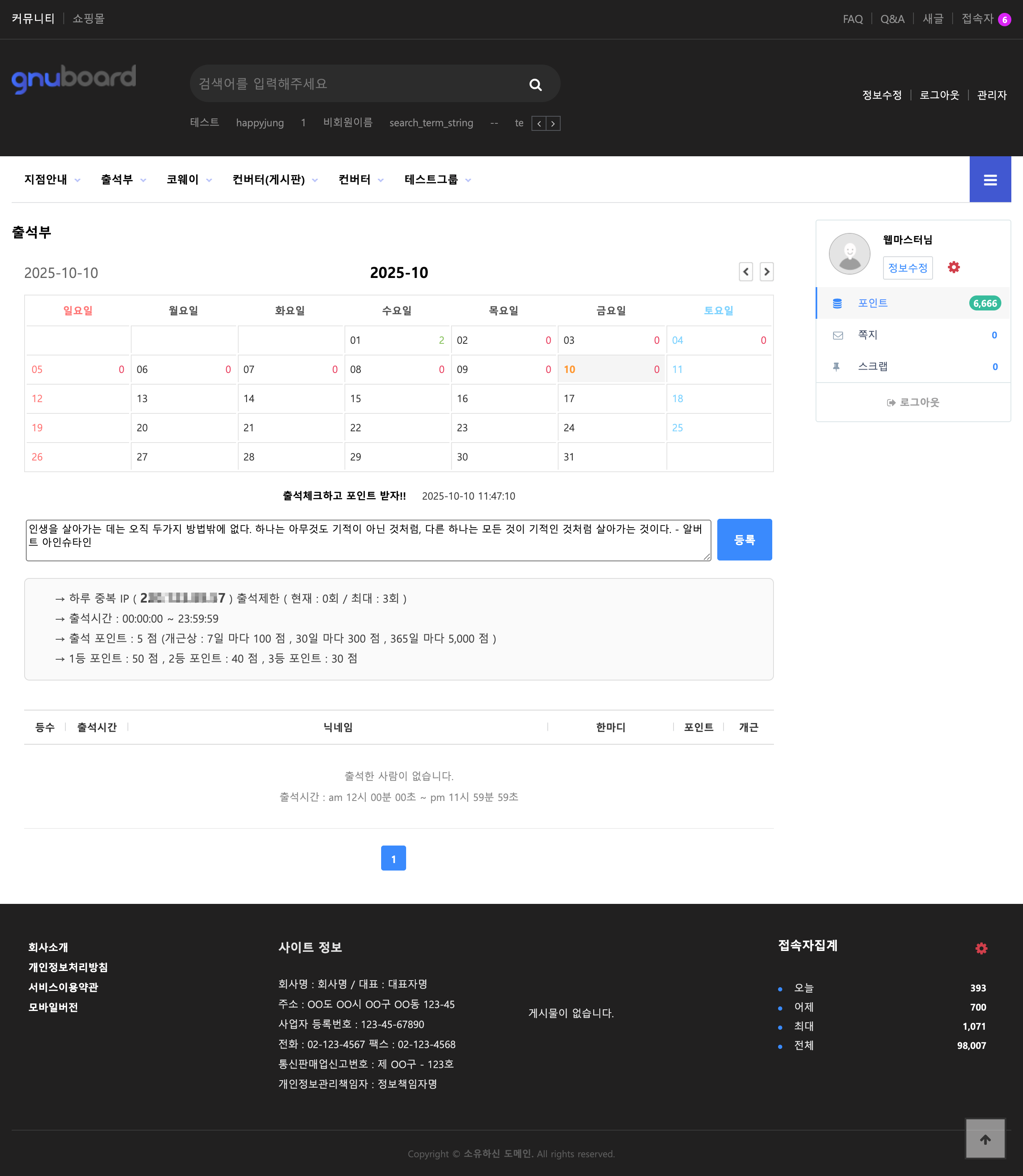Open 접속자집계 settings gear in footer

981,948
